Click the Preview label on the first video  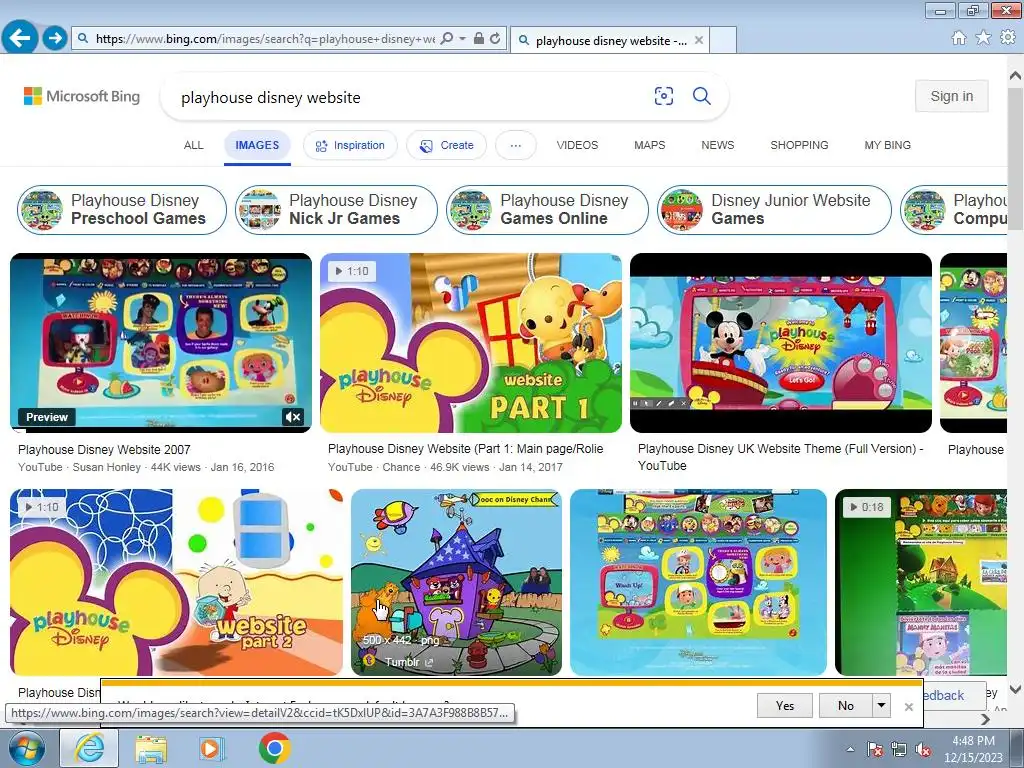[46, 417]
